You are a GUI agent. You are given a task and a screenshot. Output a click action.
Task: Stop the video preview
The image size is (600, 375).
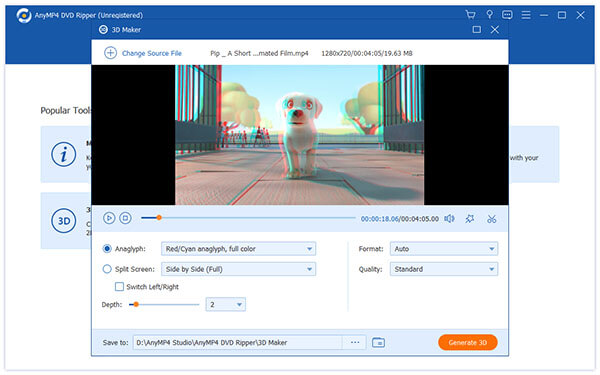tap(125, 218)
